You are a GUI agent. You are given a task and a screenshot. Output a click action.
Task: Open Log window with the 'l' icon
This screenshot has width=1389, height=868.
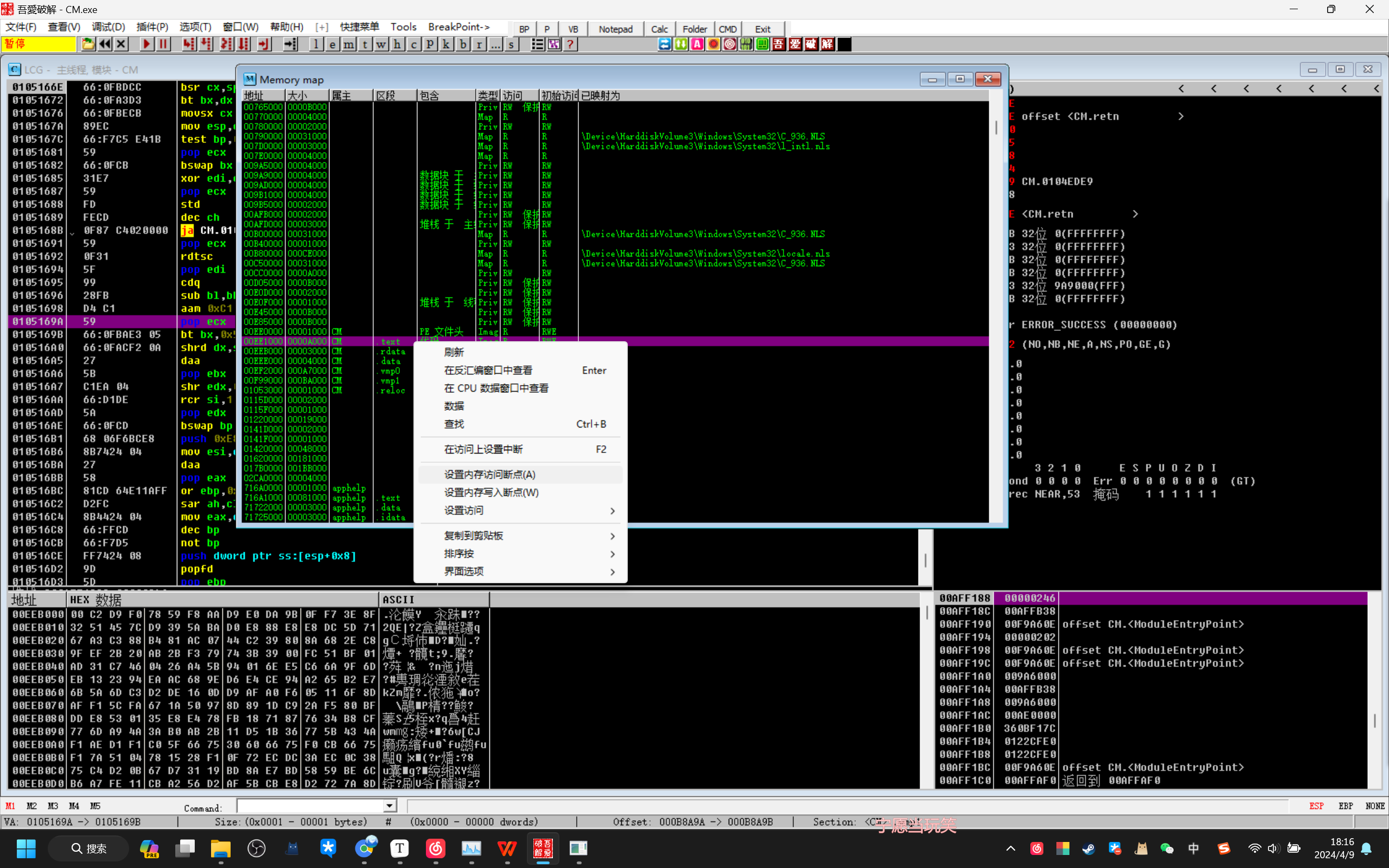pyautogui.click(x=316, y=44)
